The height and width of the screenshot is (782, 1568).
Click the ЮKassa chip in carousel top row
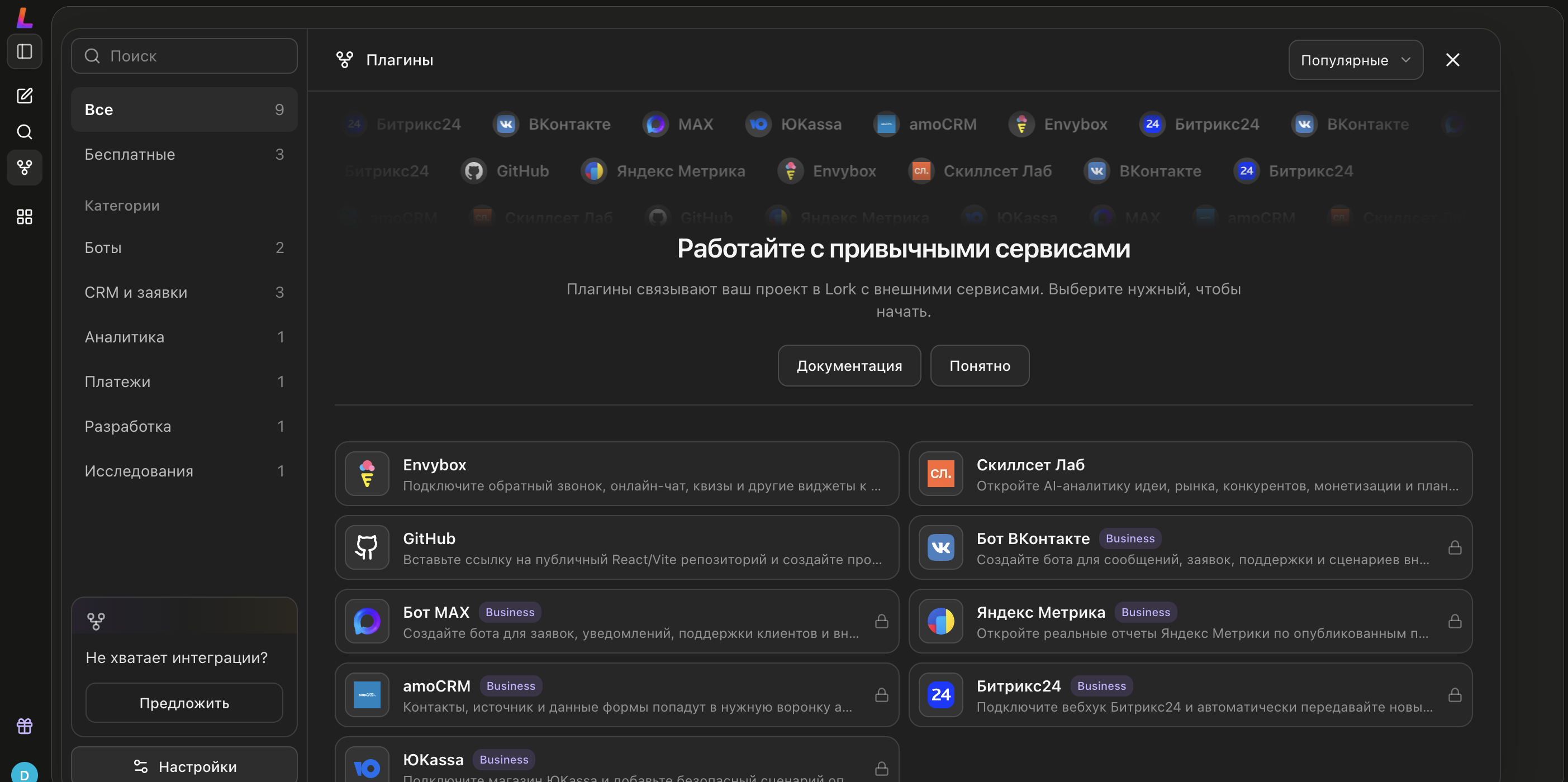[x=793, y=124]
